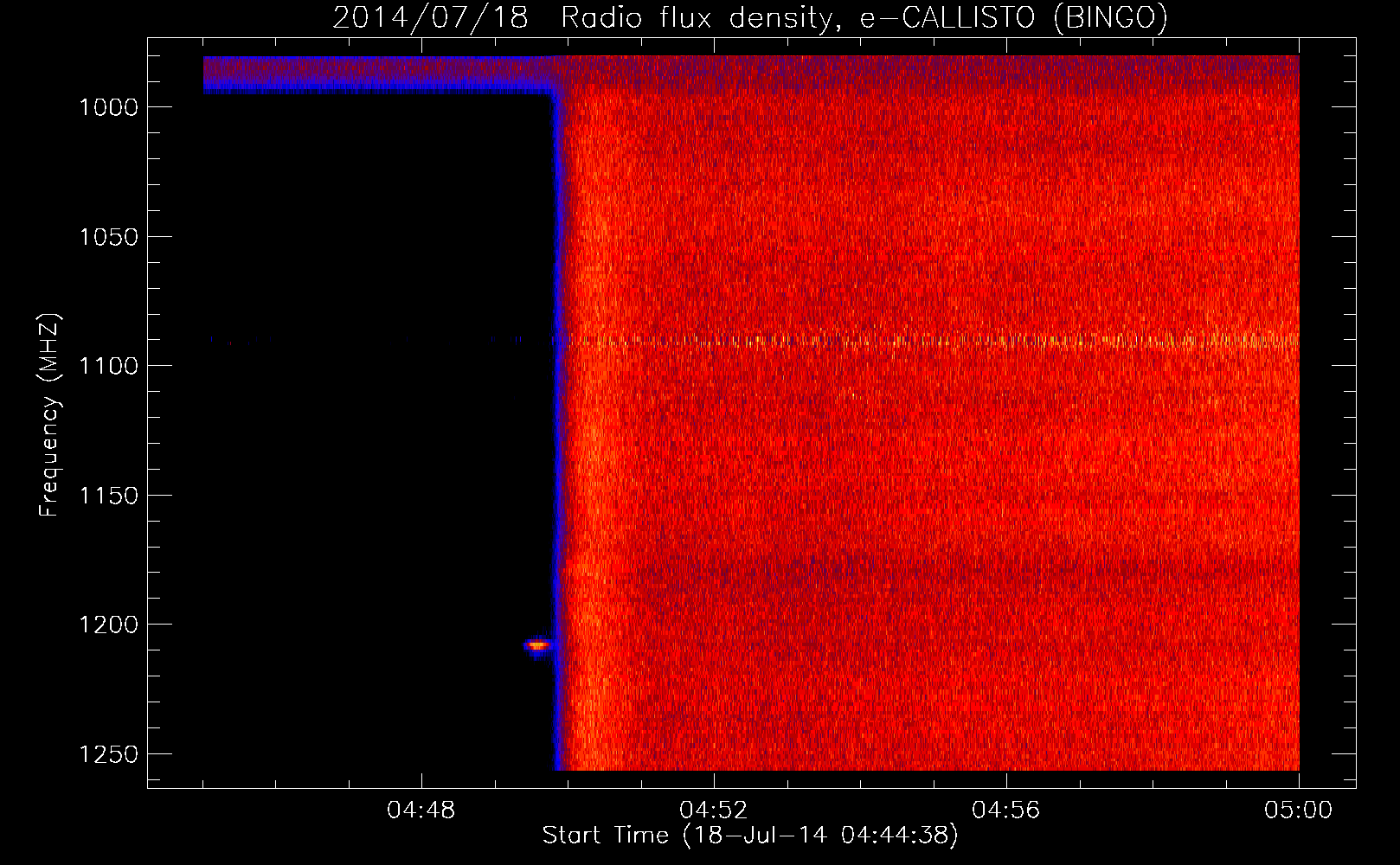
Task: Select the 1050 frequency tick label
Action: (108, 237)
